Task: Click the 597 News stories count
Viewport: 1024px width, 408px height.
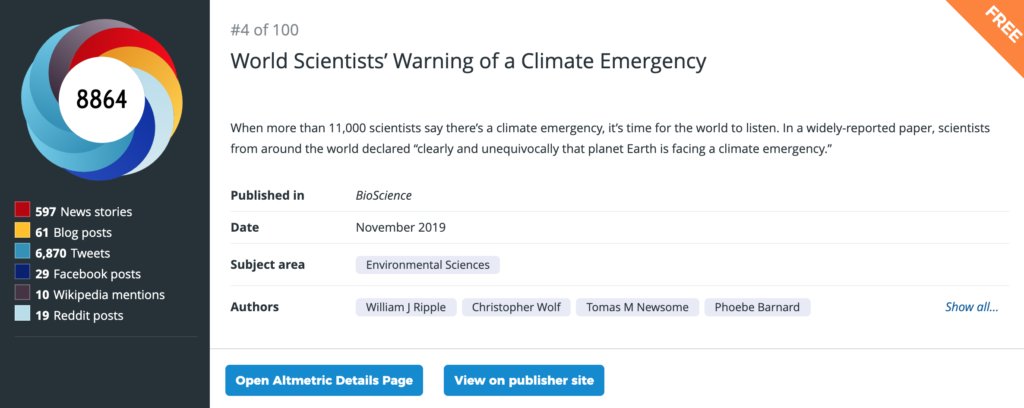Action: [x=83, y=211]
